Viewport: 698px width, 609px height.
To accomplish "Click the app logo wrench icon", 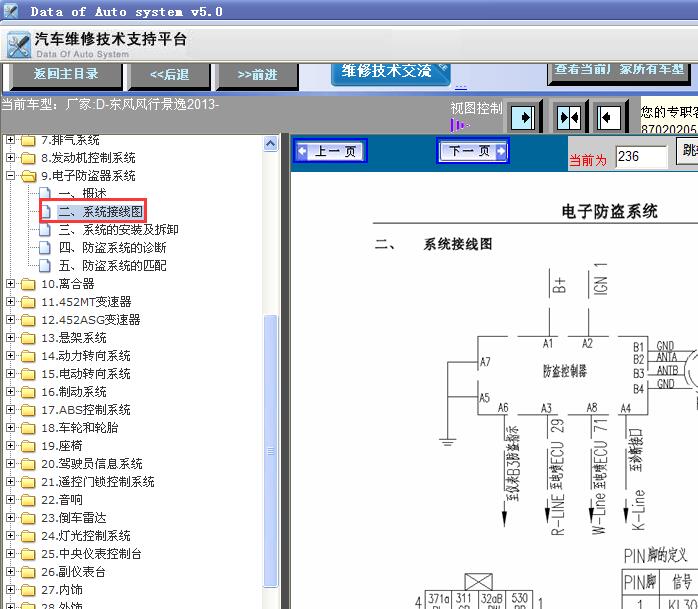I will click(x=19, y=45).
